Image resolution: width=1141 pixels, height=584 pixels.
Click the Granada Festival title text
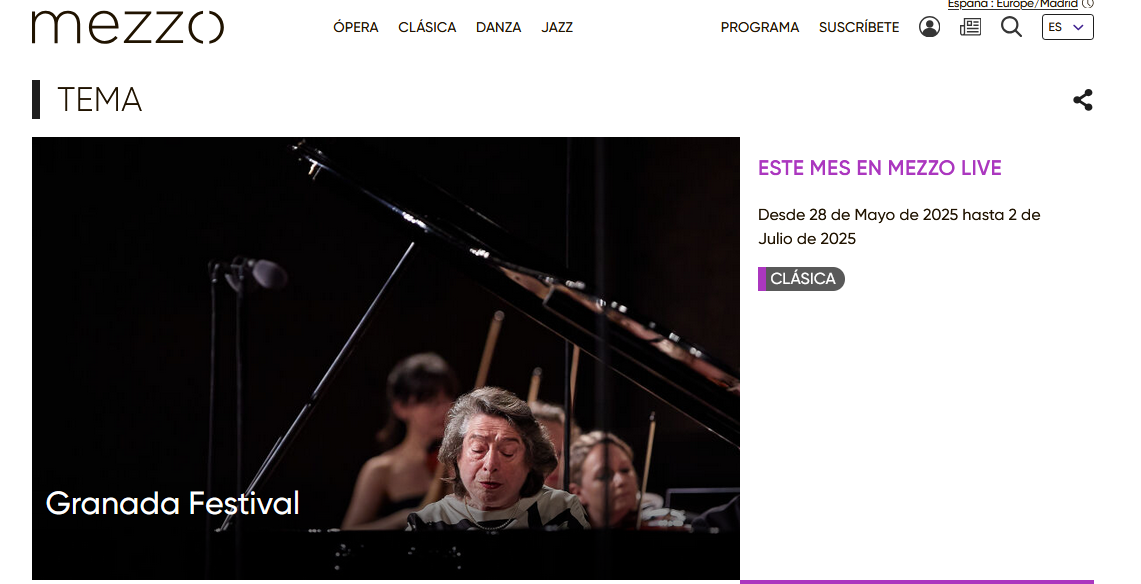point(172,503)
